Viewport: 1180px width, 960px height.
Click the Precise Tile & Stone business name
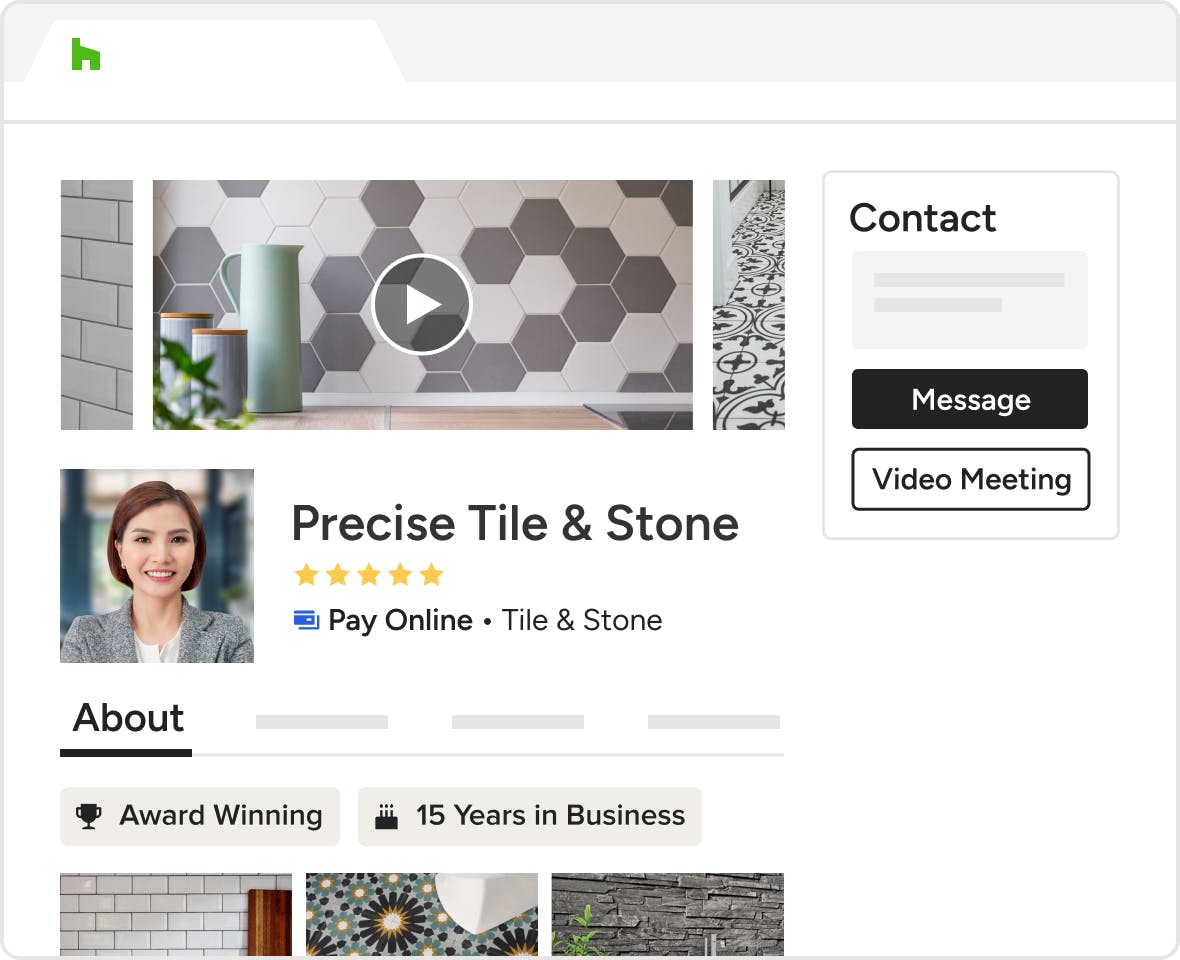pos(515,523)
